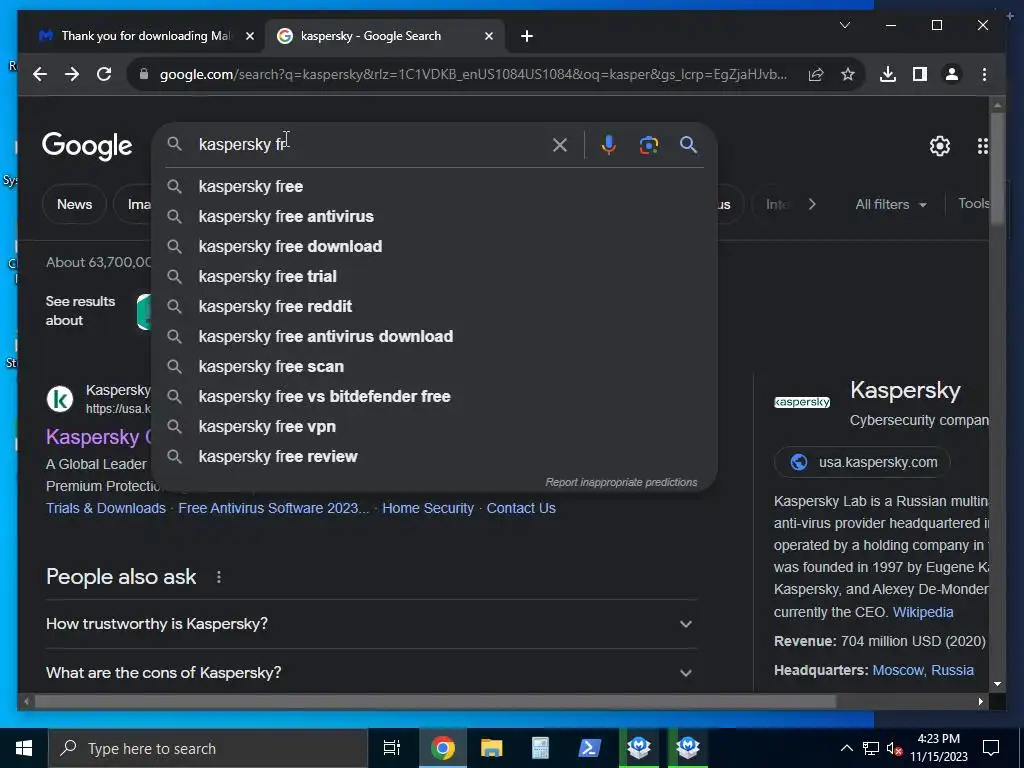
Task: Choose suggestion 'kaspersky free download'
Action: tap(434, 247)
